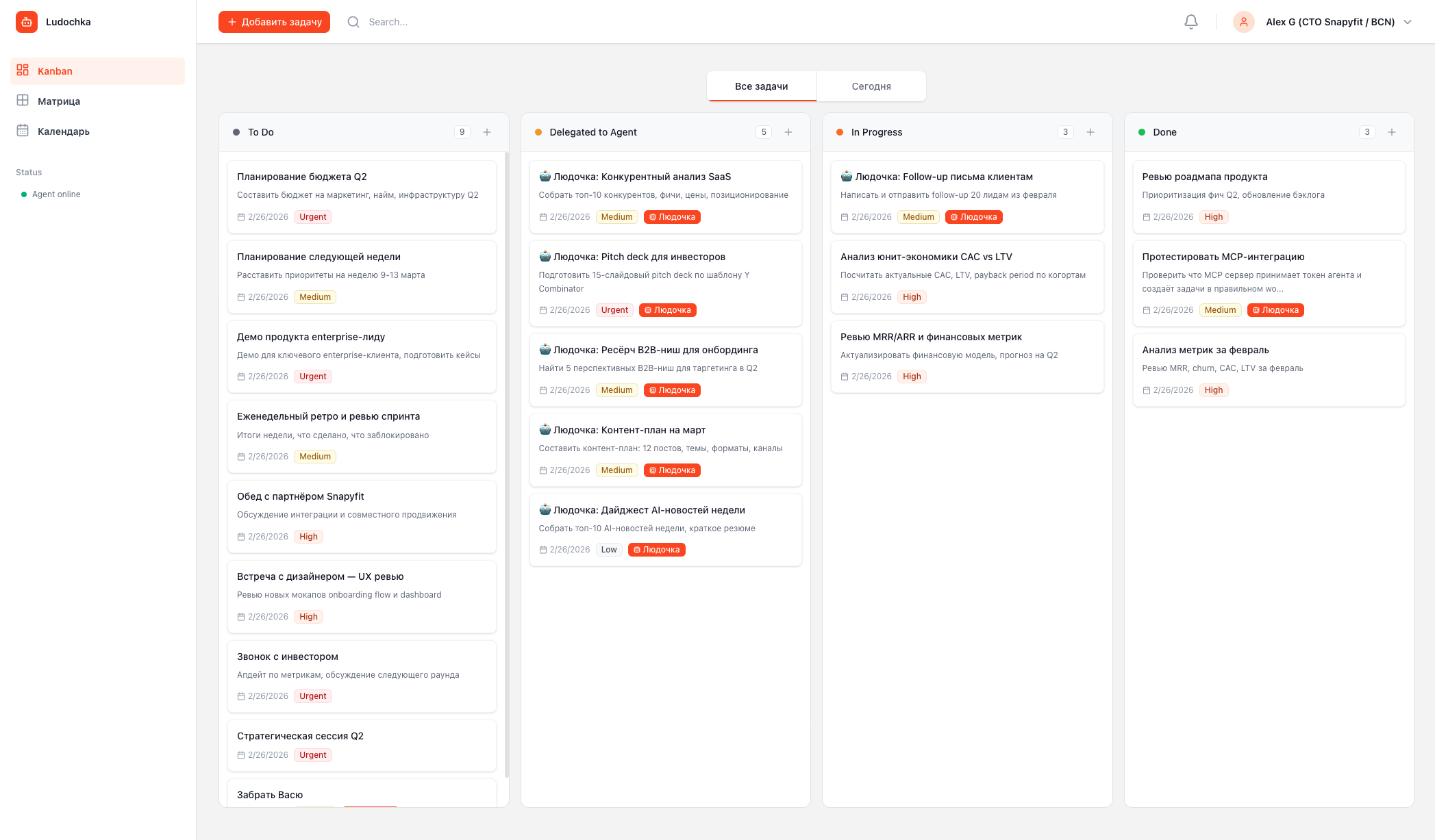Click the To Do column scrollbar

(x=507, y=464)
